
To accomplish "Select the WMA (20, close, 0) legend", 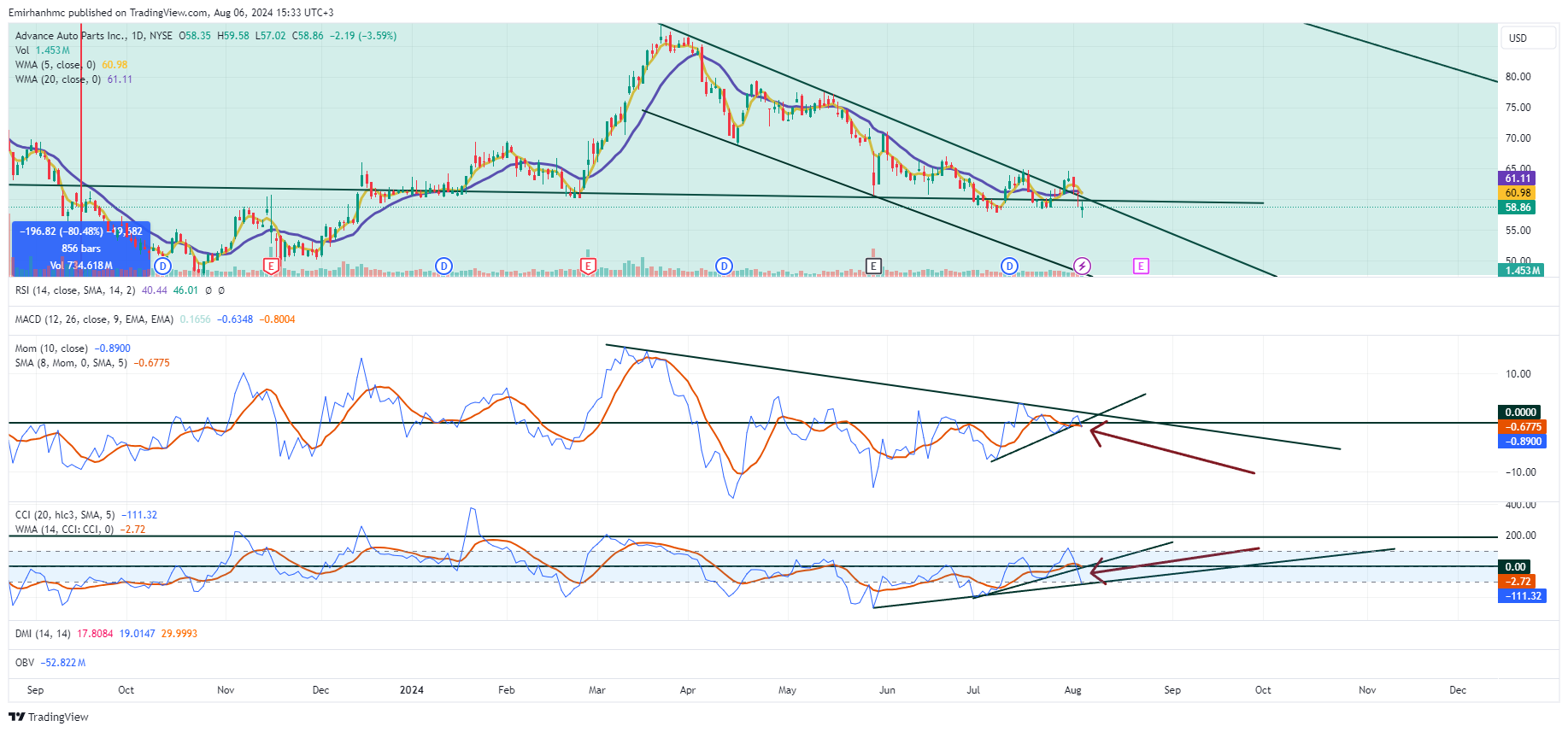I will (73, 79).
